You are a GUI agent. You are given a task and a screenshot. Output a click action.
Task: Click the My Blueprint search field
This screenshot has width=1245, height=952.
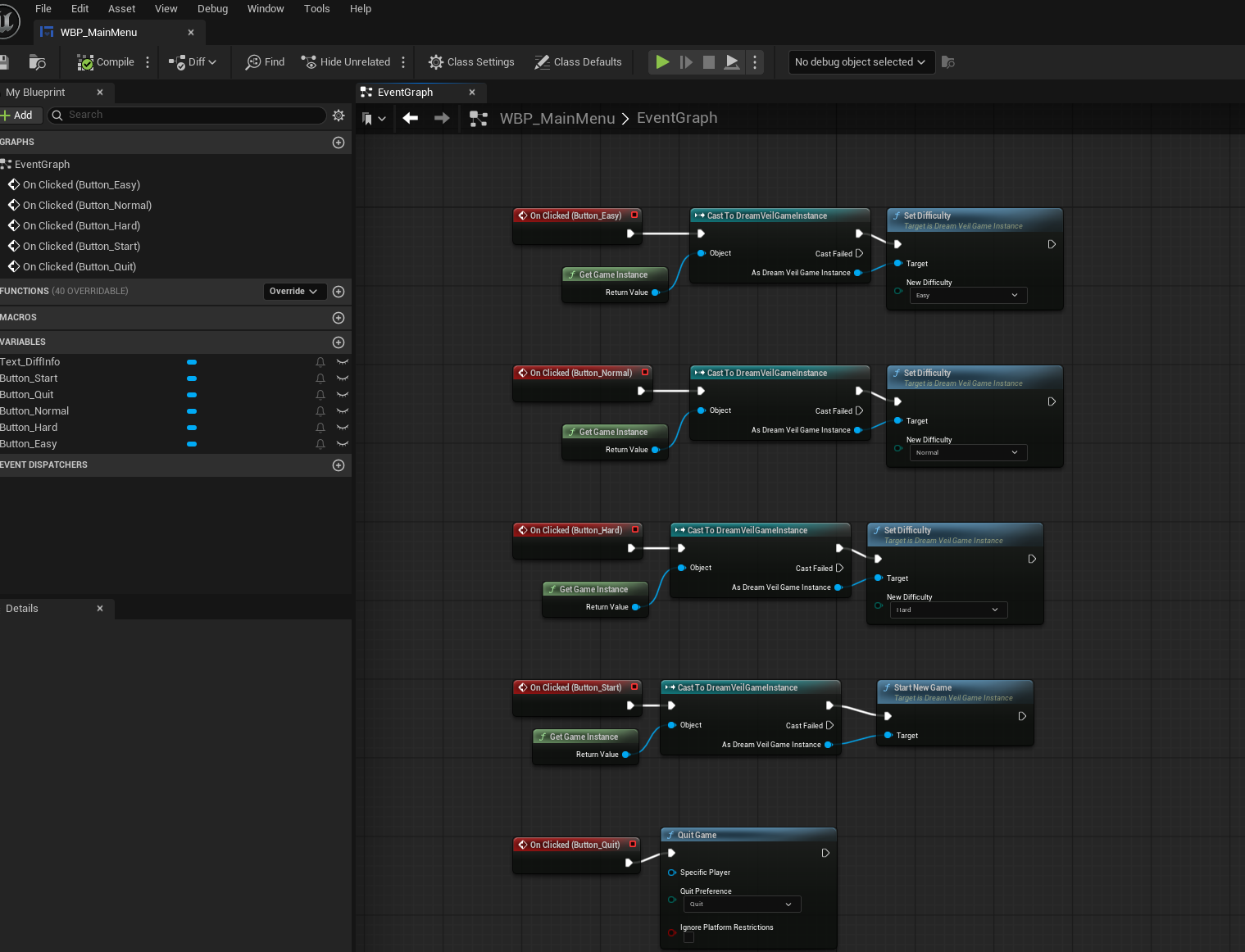click(187, 116)
